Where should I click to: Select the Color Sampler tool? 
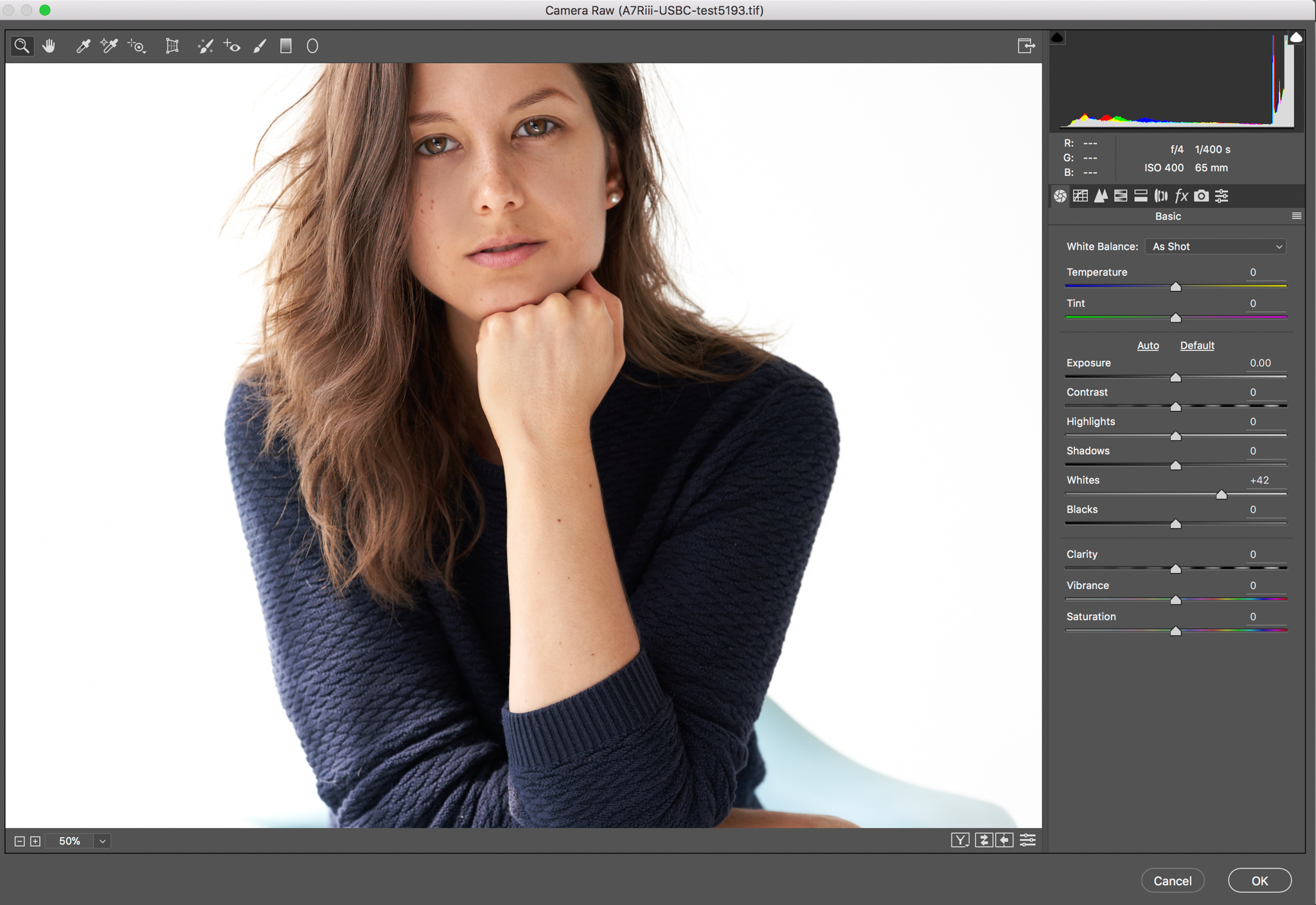coord(111,46)
